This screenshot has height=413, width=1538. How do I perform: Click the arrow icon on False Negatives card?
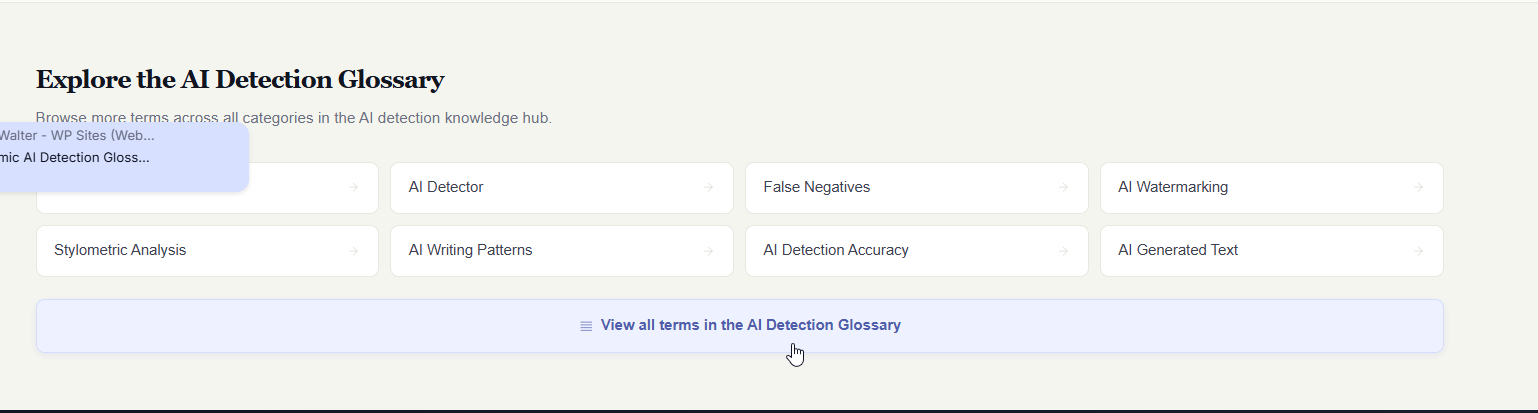[1063, 187]
